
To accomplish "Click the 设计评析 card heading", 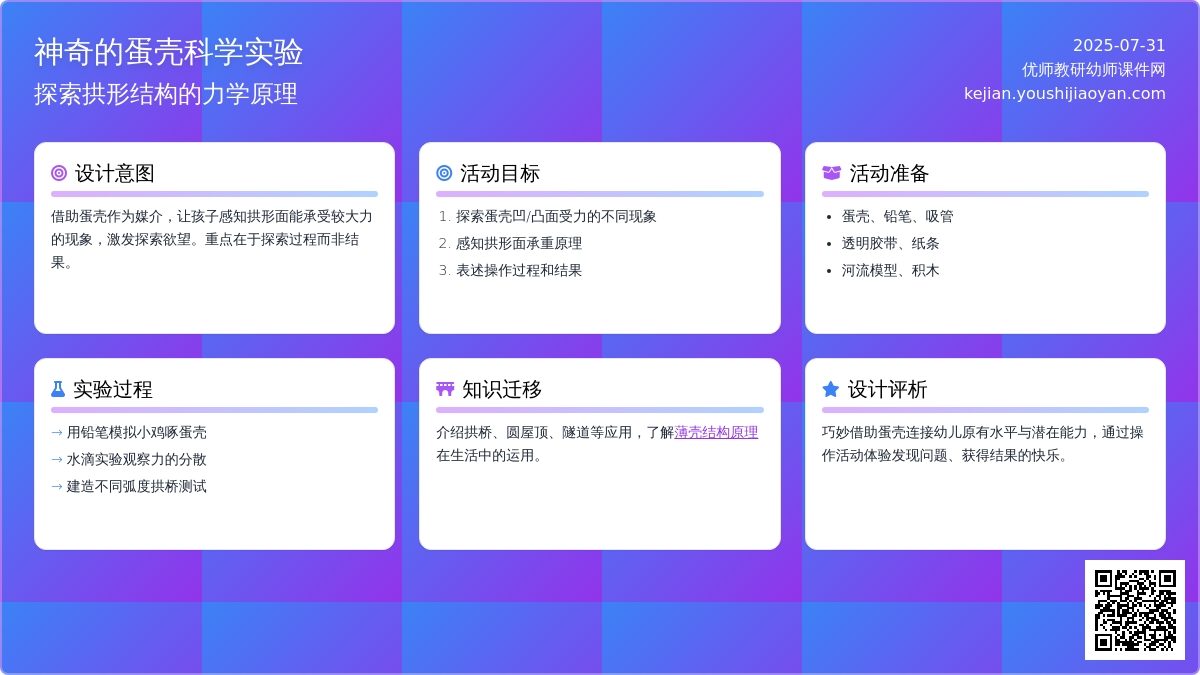I will [x=888, y=389].
